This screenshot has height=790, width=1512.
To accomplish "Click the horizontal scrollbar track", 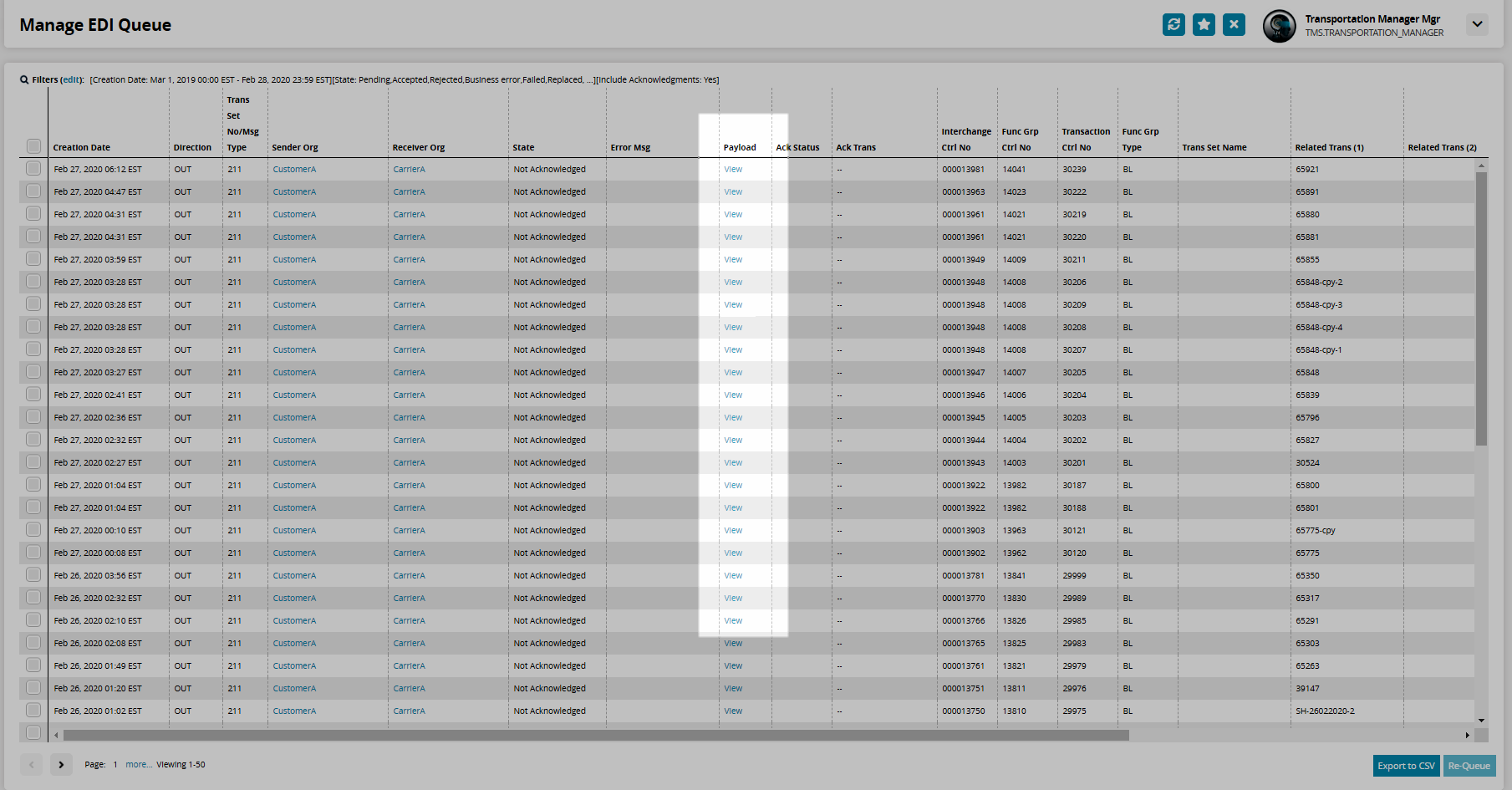I will click(1296, 736).
